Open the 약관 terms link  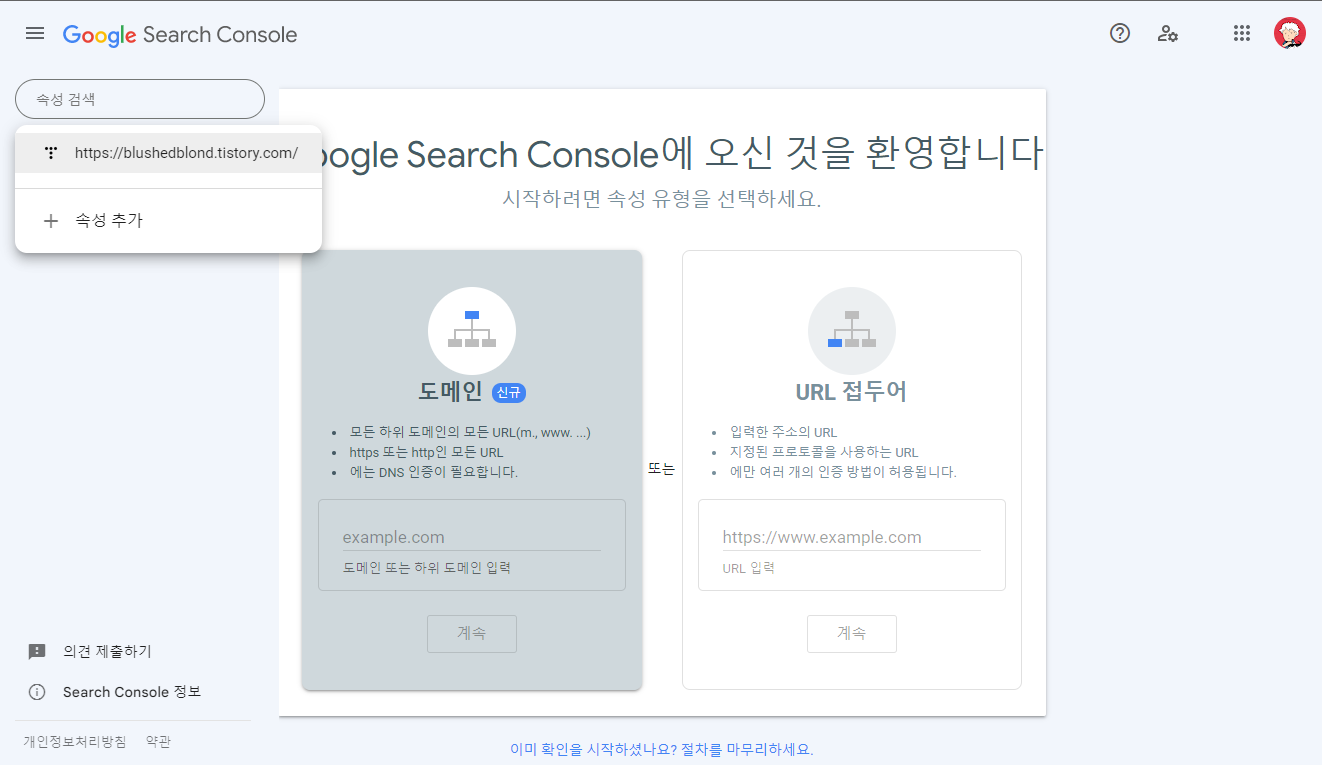(158, 742)
